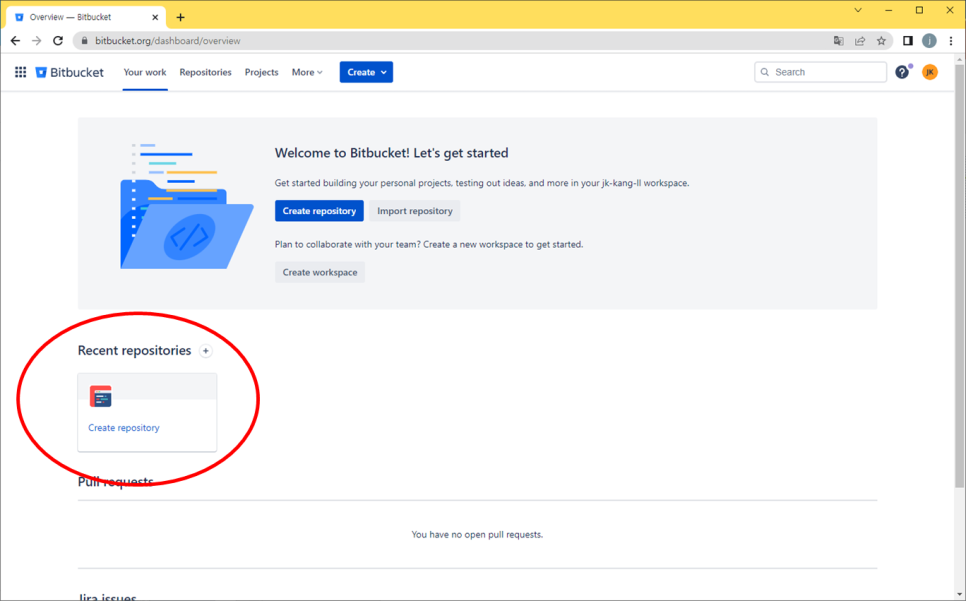
Task: Click the share page icon
Action: click(860, 41)
